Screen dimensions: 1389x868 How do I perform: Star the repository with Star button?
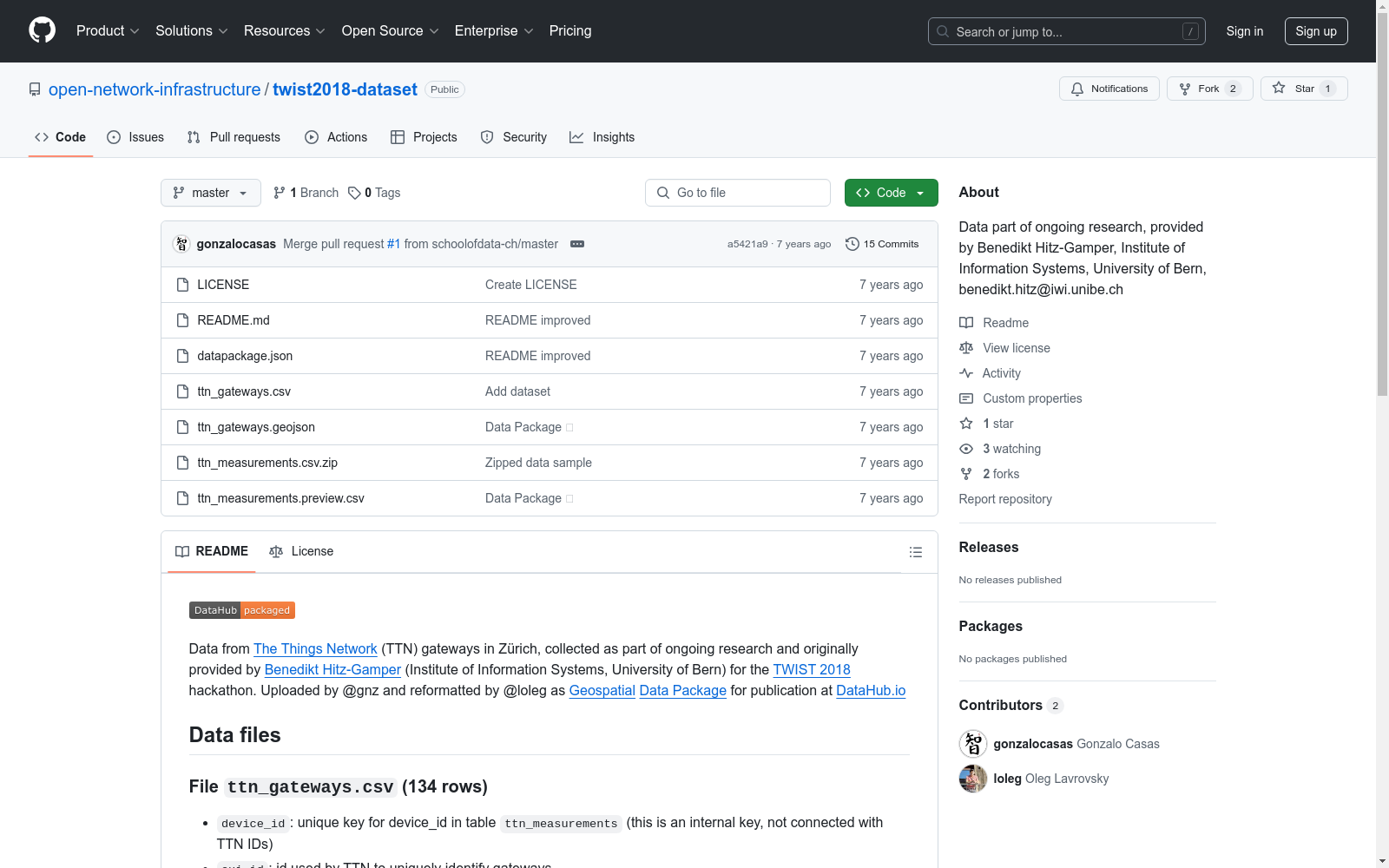click(1304, 89)
